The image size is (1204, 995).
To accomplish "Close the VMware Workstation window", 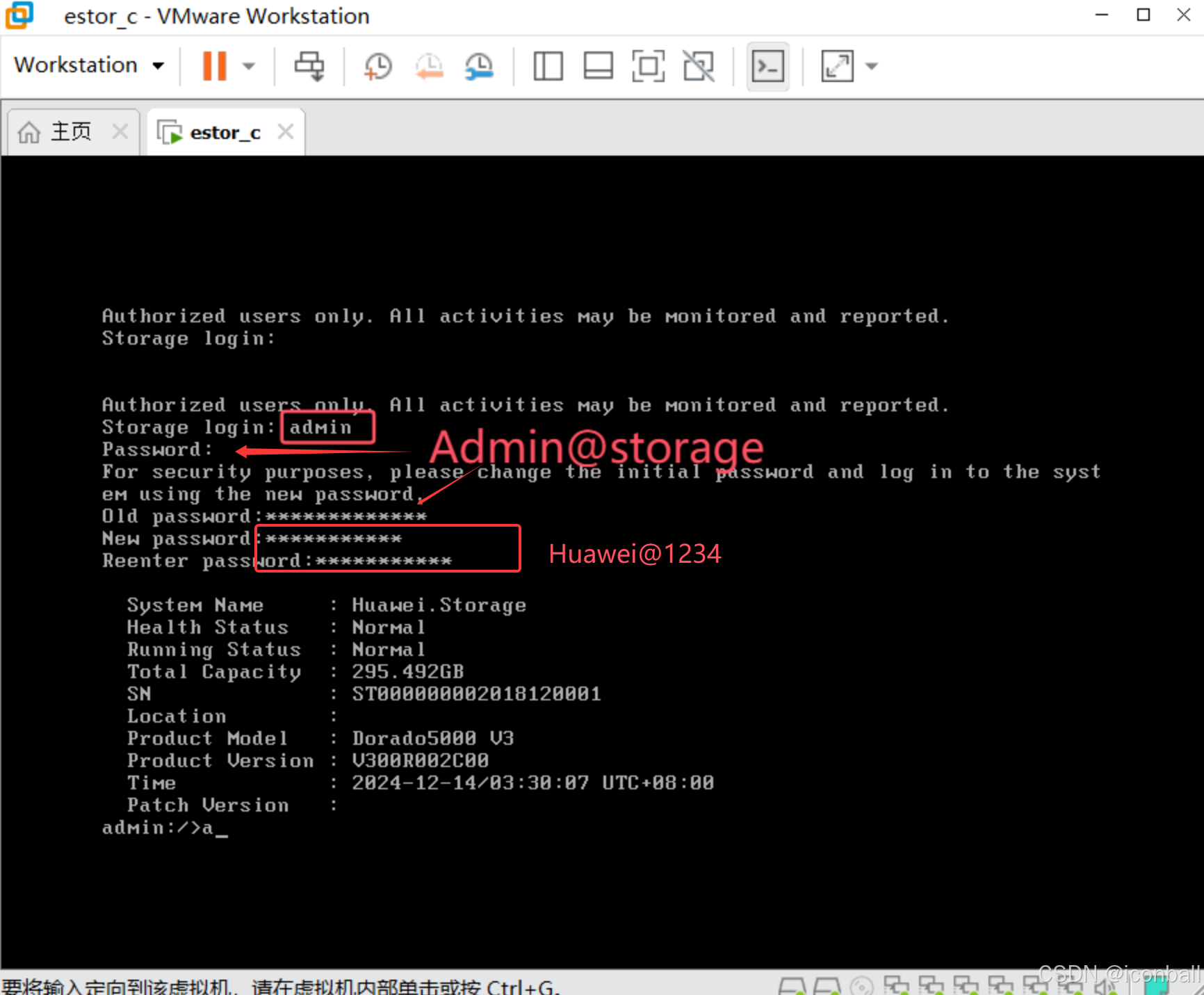I will click(x=1184, y=15).
